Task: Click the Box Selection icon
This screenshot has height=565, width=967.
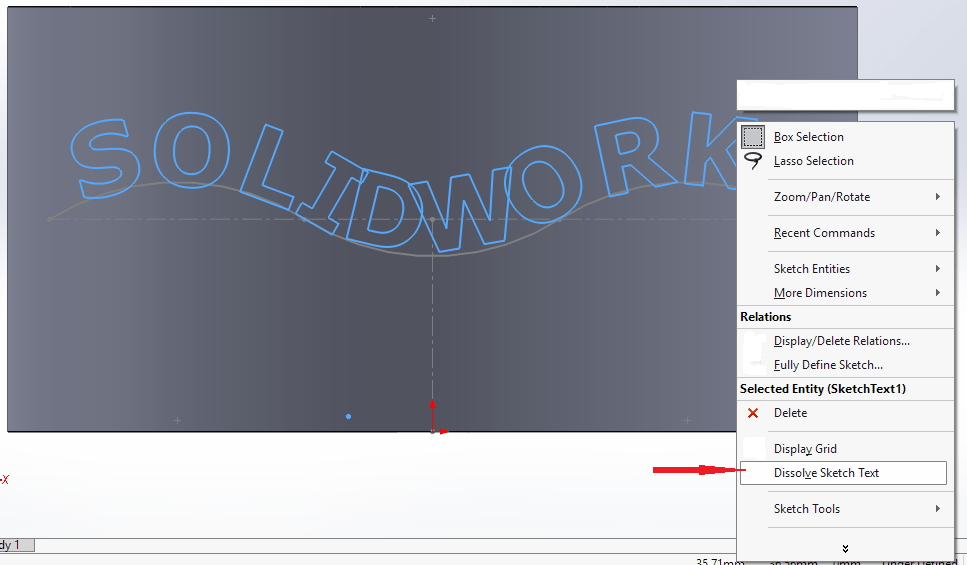Action: [x=752, y=137]
